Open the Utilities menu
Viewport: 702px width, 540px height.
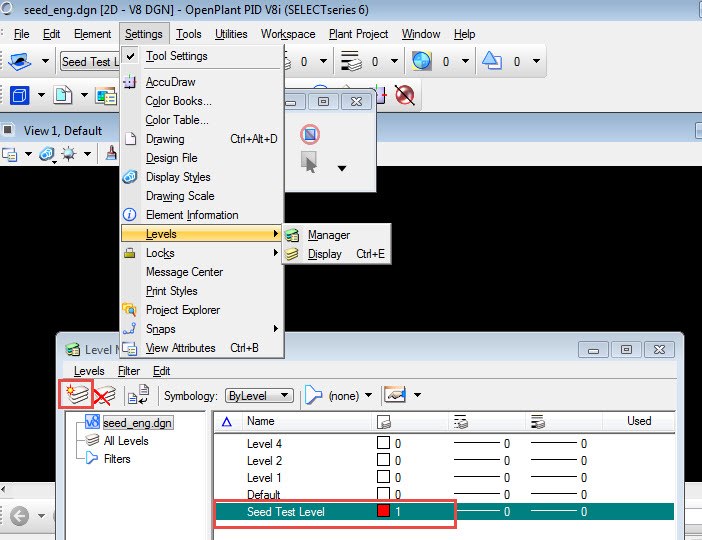tap(231, 34)
